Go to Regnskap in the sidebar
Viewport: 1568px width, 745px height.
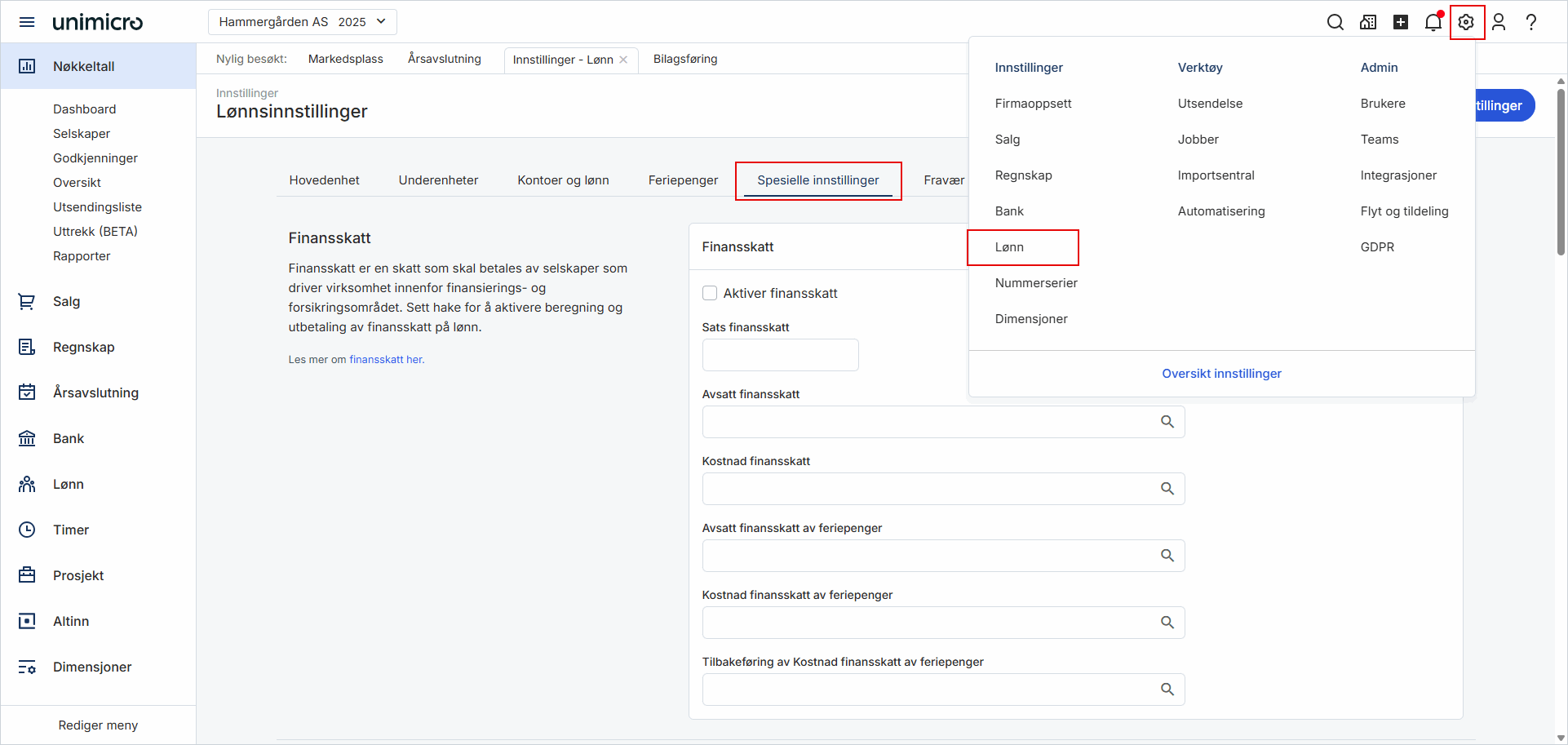[82, 347]
